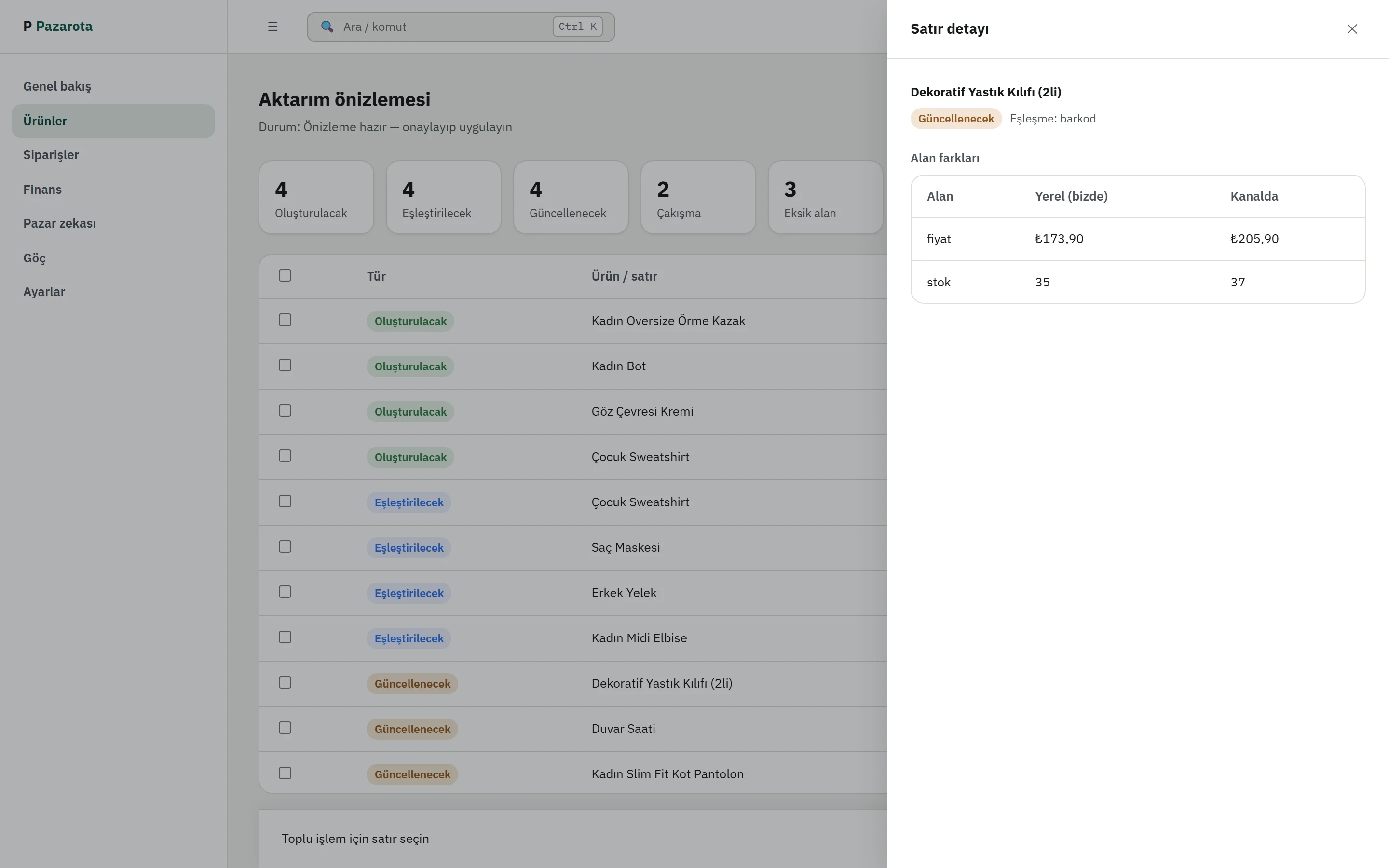Click the ₺205,90 channel price value

tap(1254, 239)
